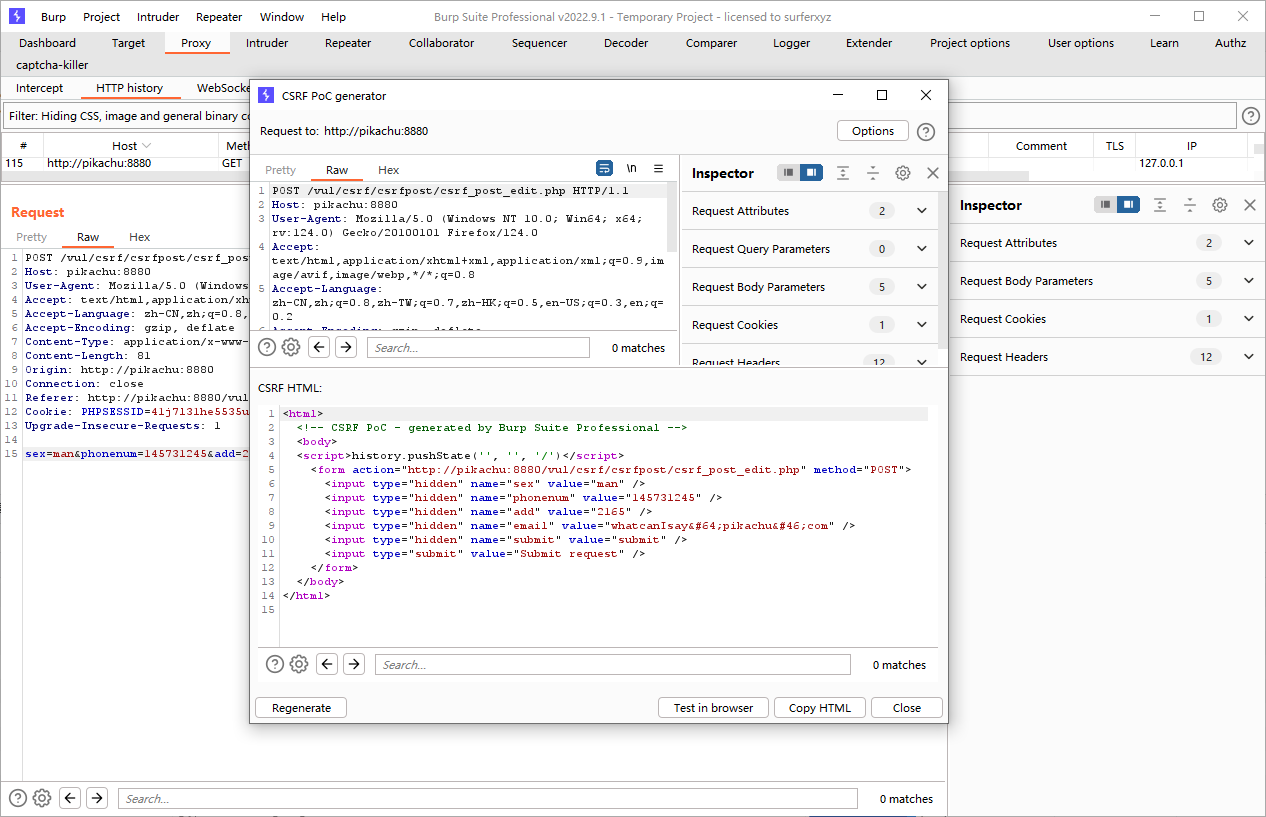Expand Request Cookies in CSRF dialog Inspector
The image size is (1266, 817).
[922, 325]
